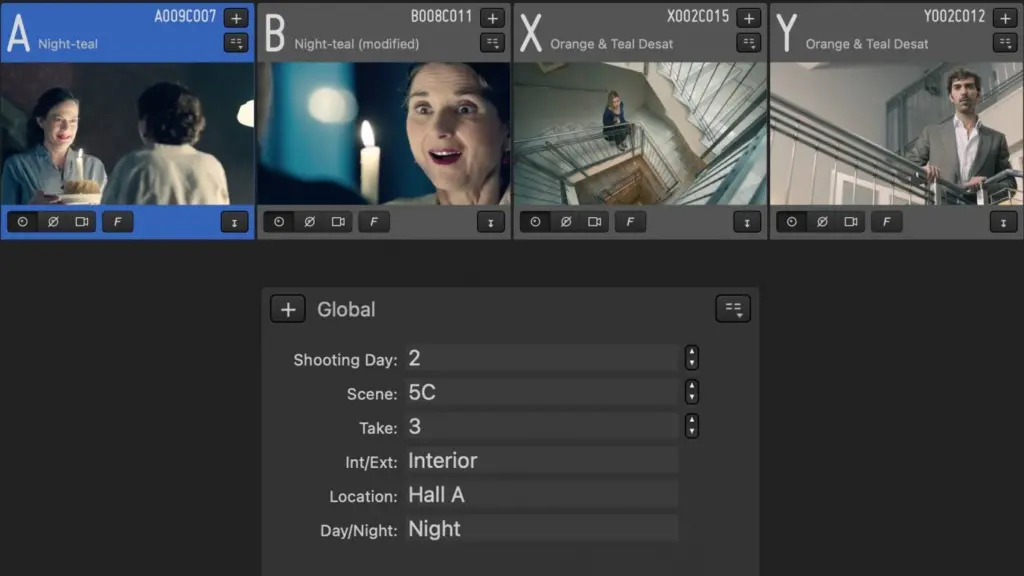Click the Global panel title
1024x576 pixels.
(346, 309)
